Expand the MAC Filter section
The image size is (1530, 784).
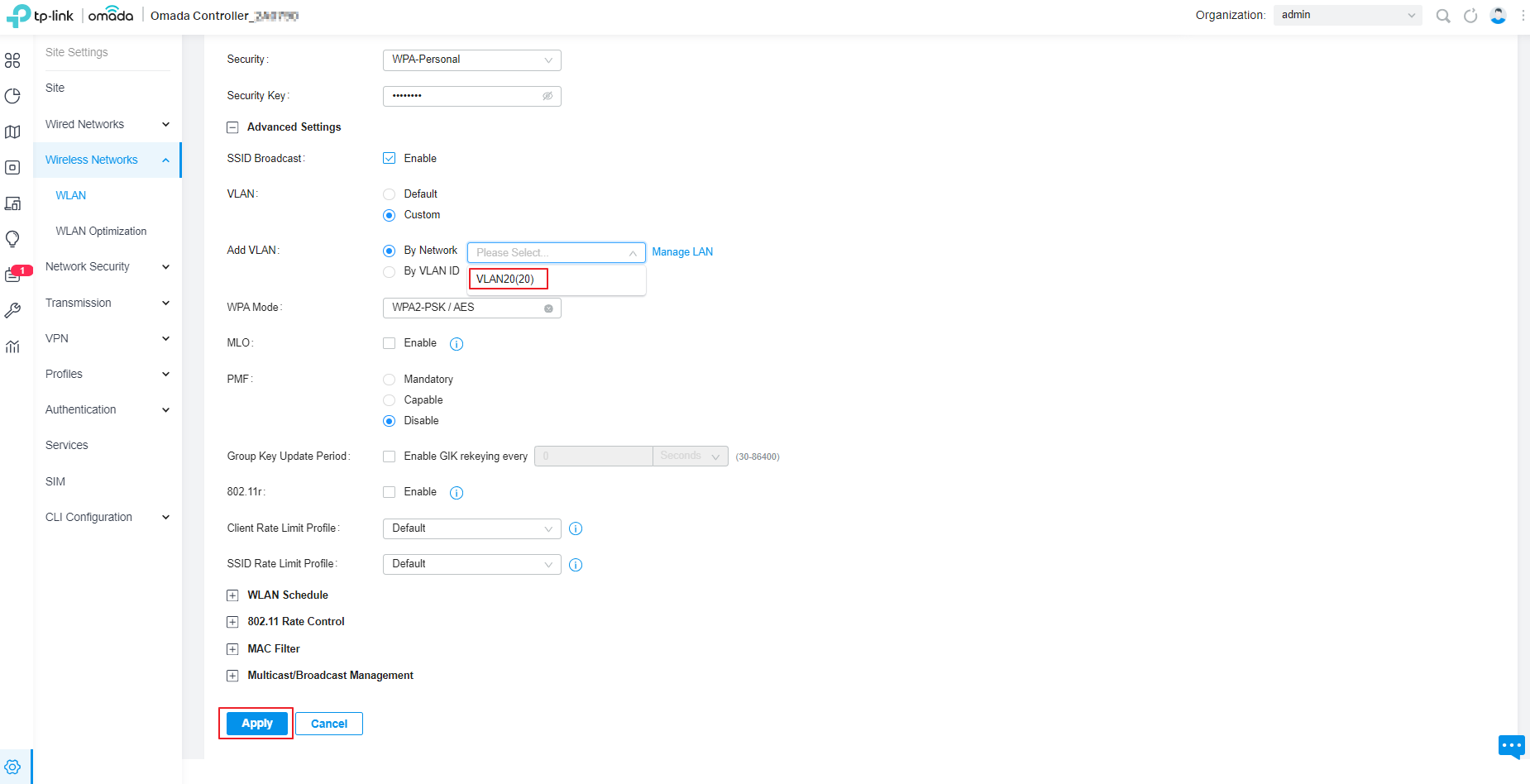232,649
